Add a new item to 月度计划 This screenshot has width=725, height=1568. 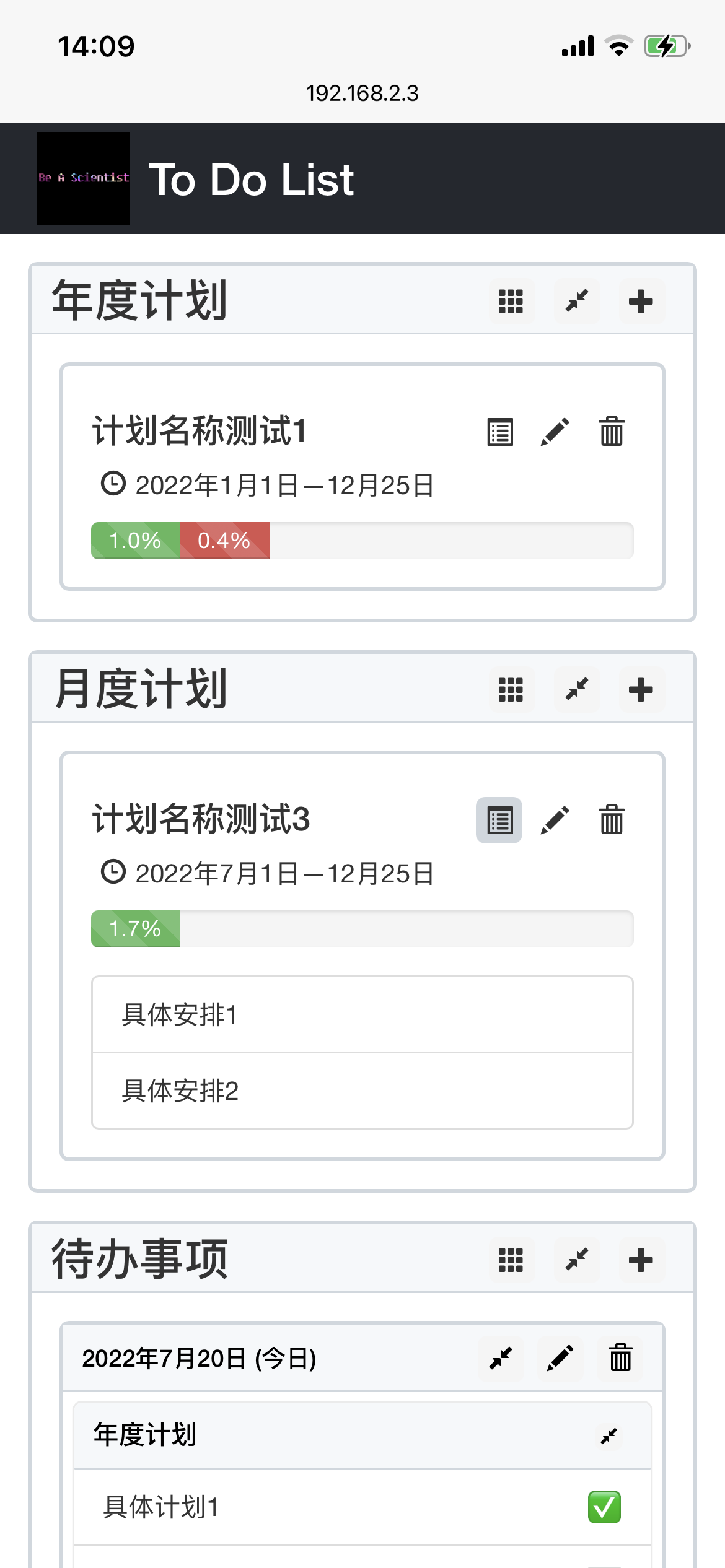point(641,689)
